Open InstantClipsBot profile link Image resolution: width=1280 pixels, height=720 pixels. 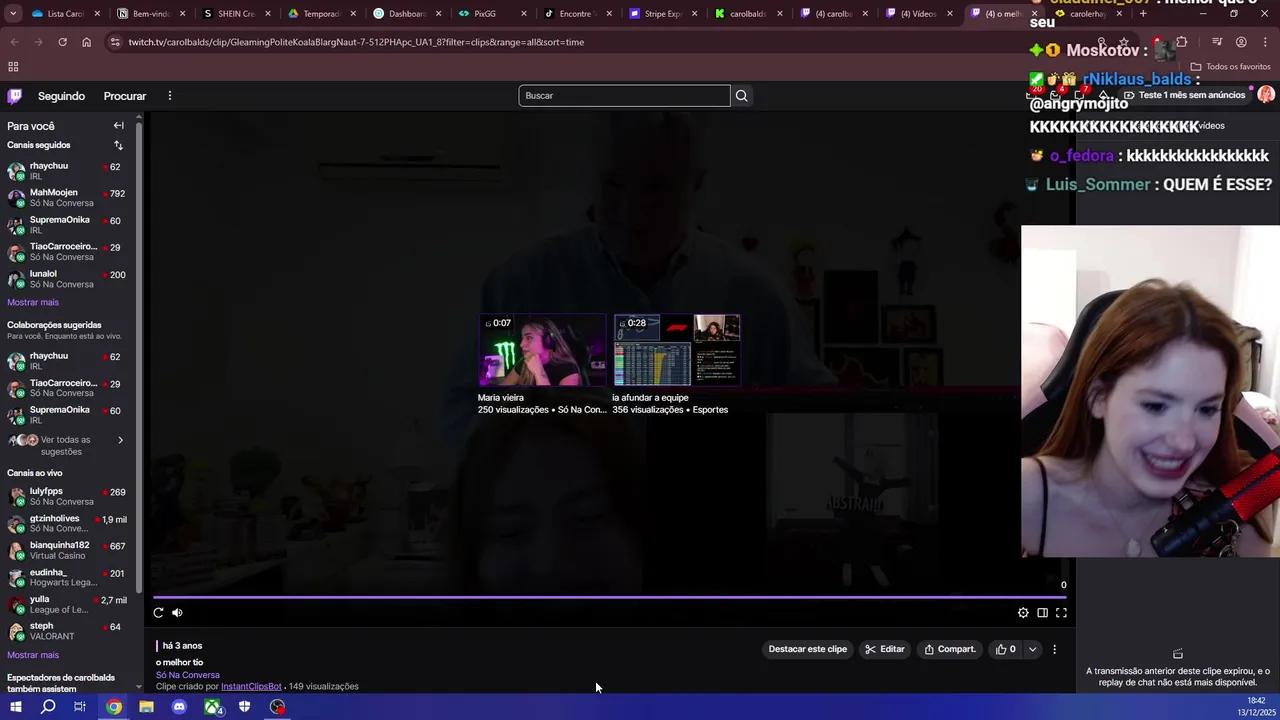251,687
